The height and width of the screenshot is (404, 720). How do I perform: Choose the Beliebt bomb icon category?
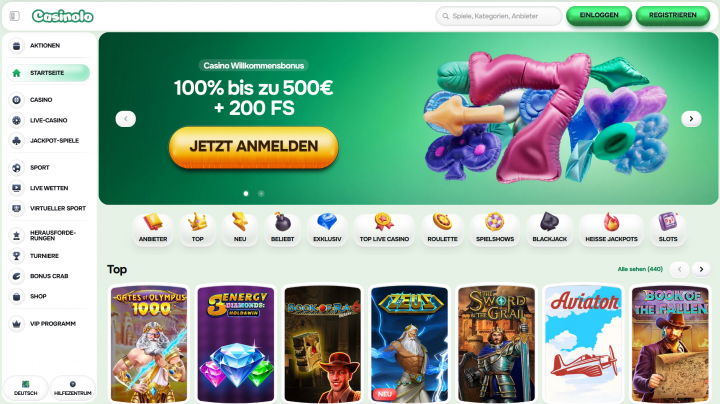pos(282,230)
